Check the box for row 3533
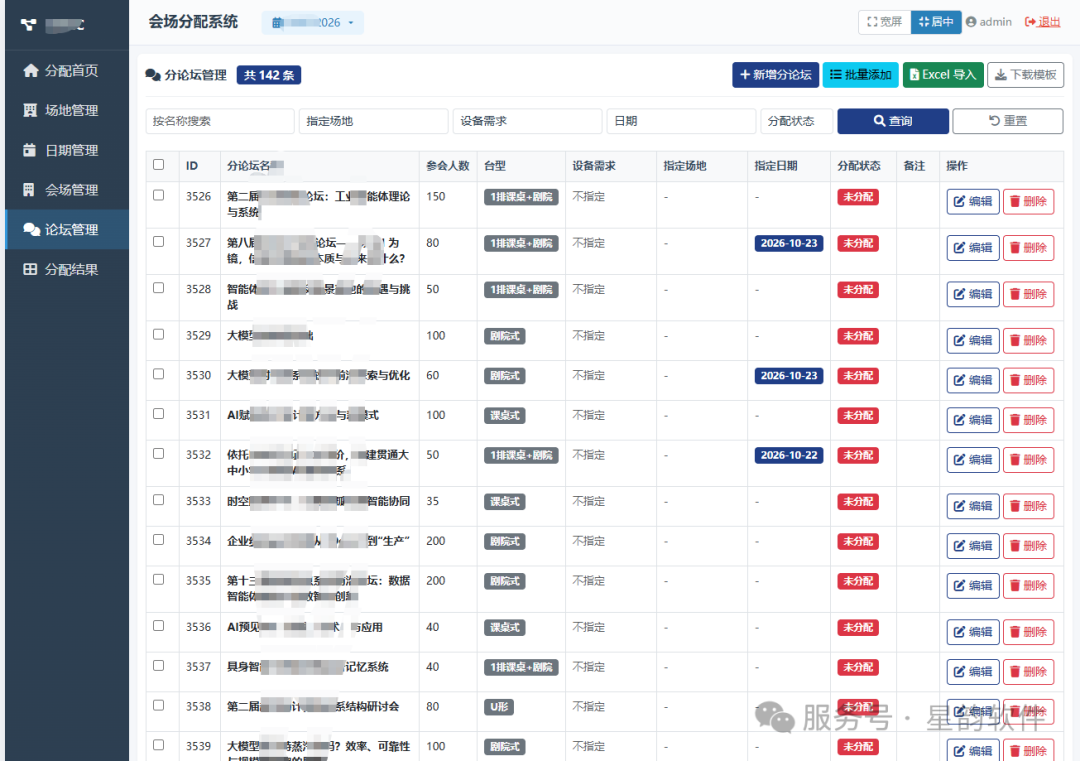 (158, 500)
